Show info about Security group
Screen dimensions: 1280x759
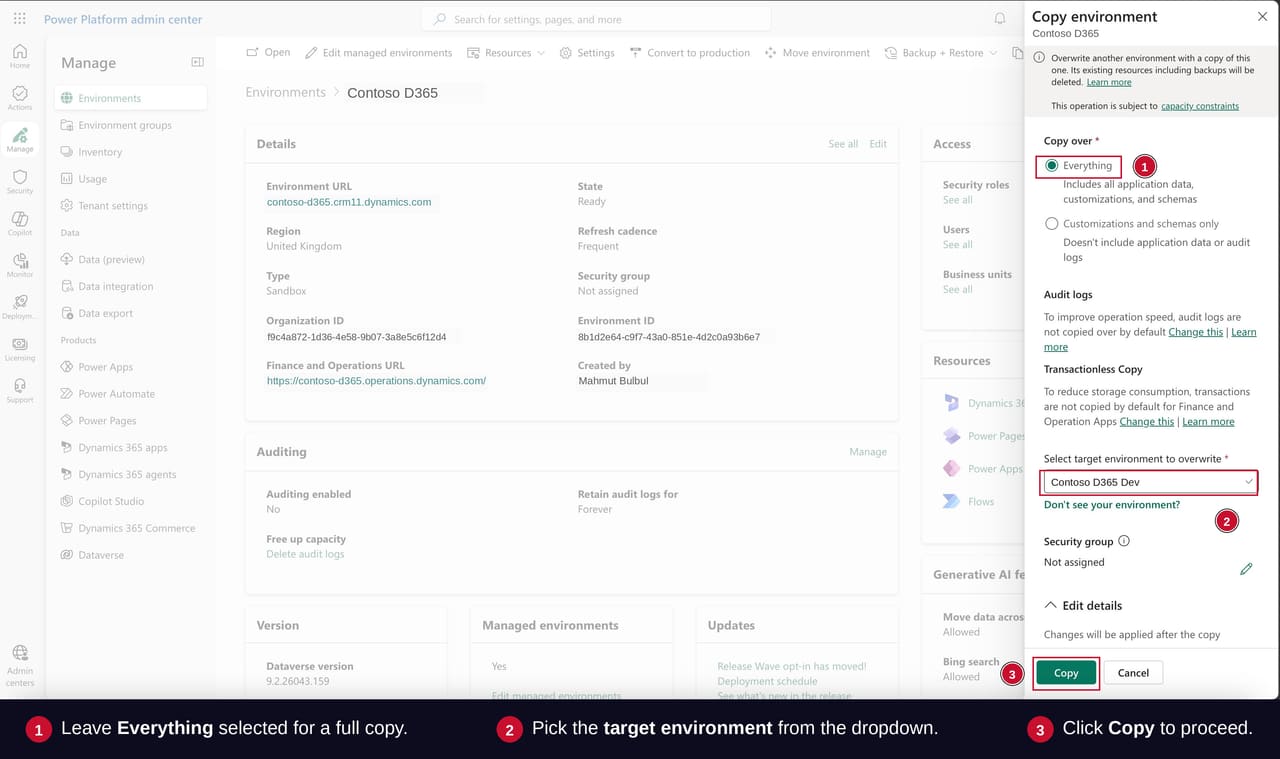1124,541
